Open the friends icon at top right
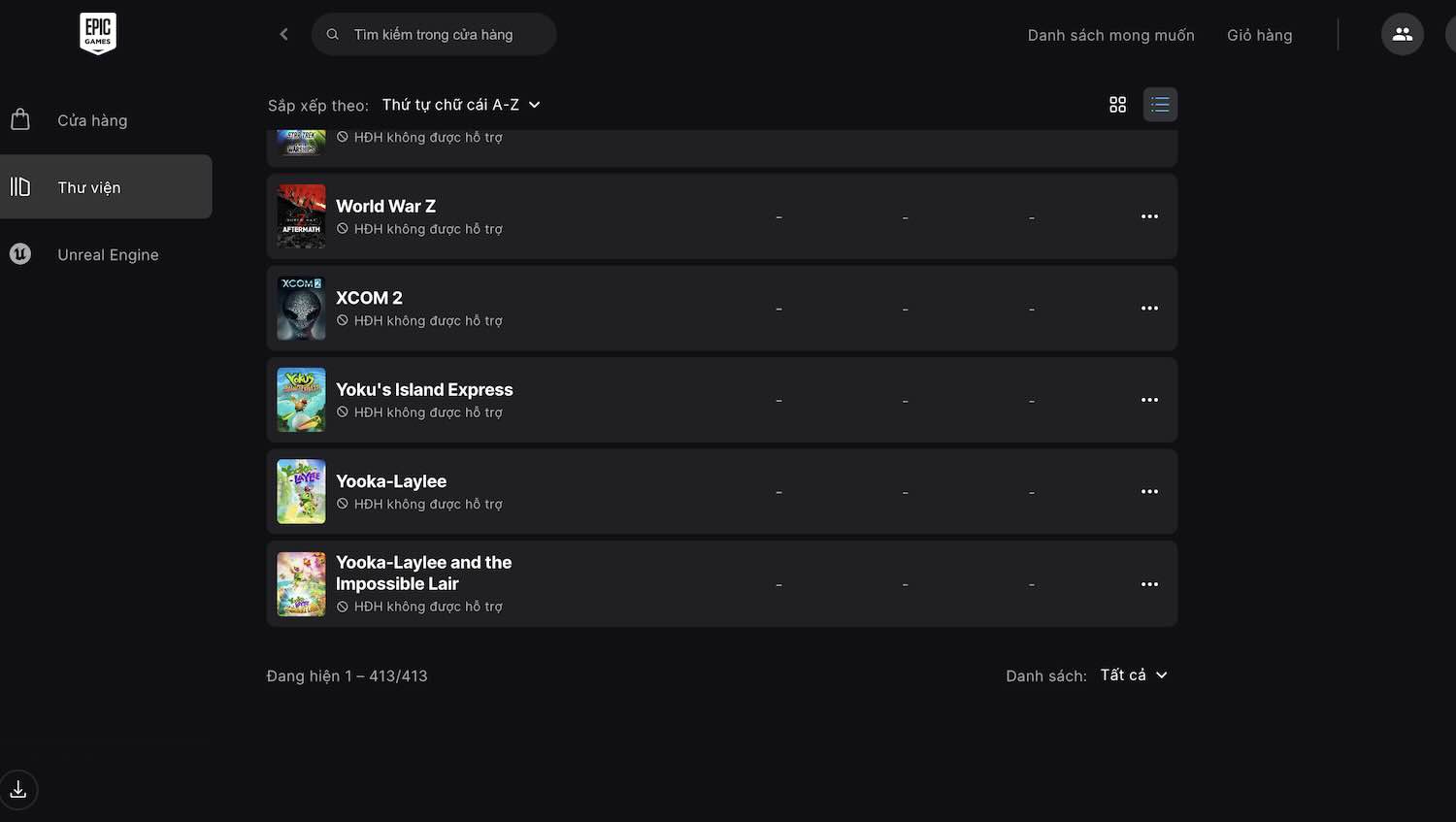This screenshot has width=1456, height=822. click(x=1402, y=34)
